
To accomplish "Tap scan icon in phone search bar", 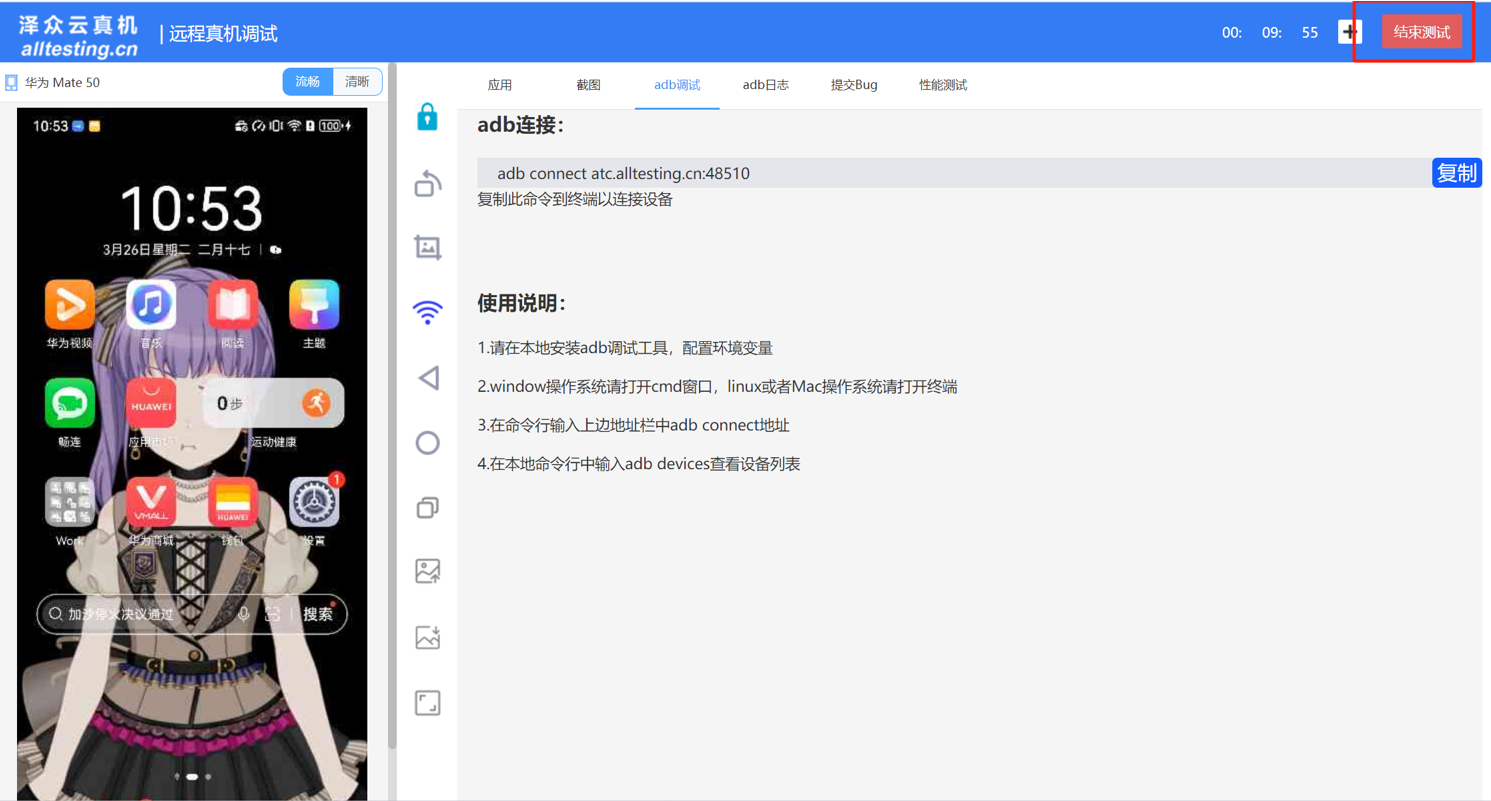I will tap(272, 614).
